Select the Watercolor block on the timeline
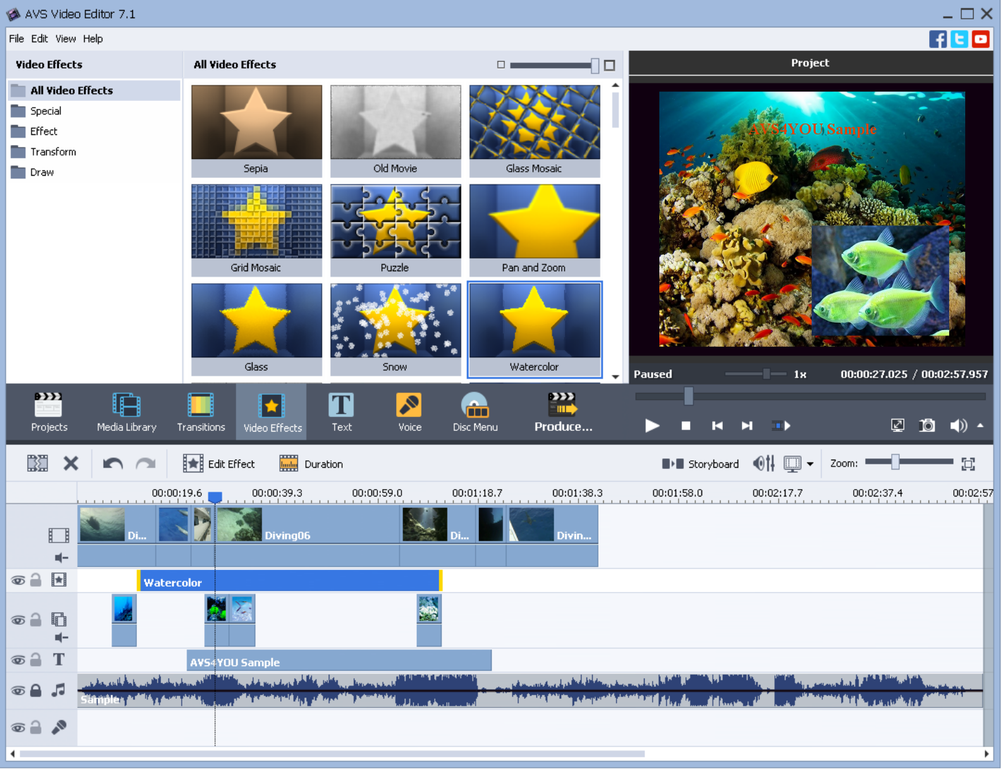The height and width of the screenshot is (769, 1002). point(290,581)
